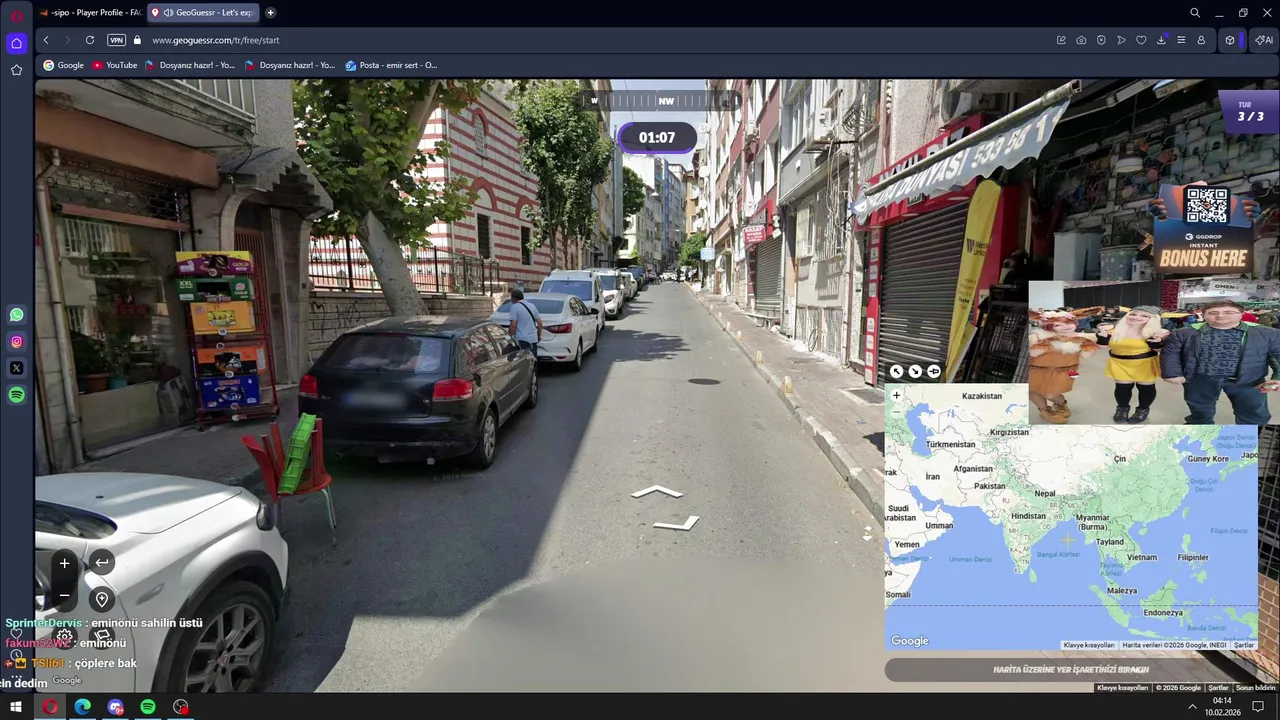Screen dimensions: 1280x720
Task: Open X (Twitter) in Opera sidebar
Action: click(16, 368)
